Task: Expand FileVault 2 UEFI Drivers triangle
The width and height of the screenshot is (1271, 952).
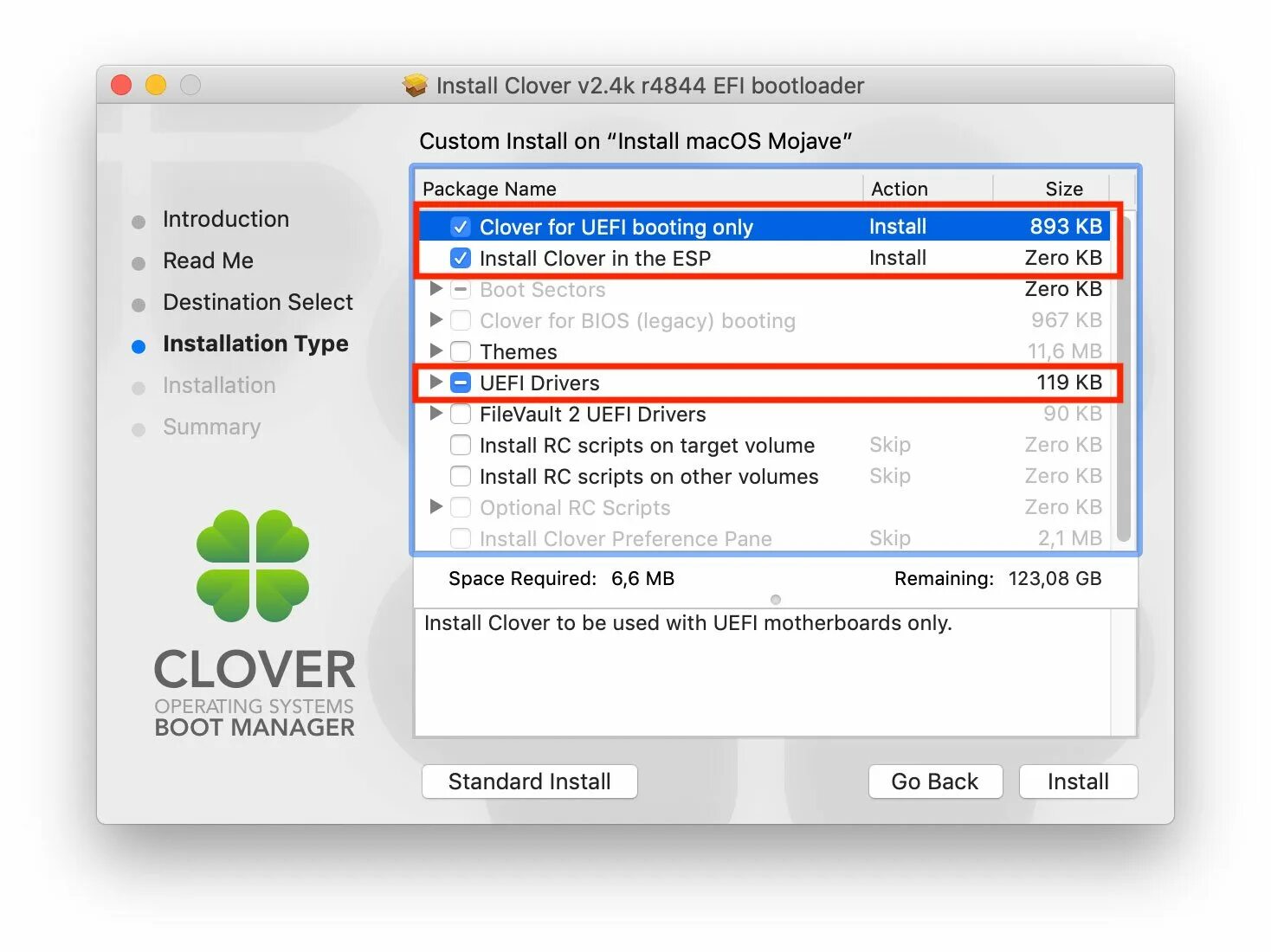Action: [x=436, y=413]
